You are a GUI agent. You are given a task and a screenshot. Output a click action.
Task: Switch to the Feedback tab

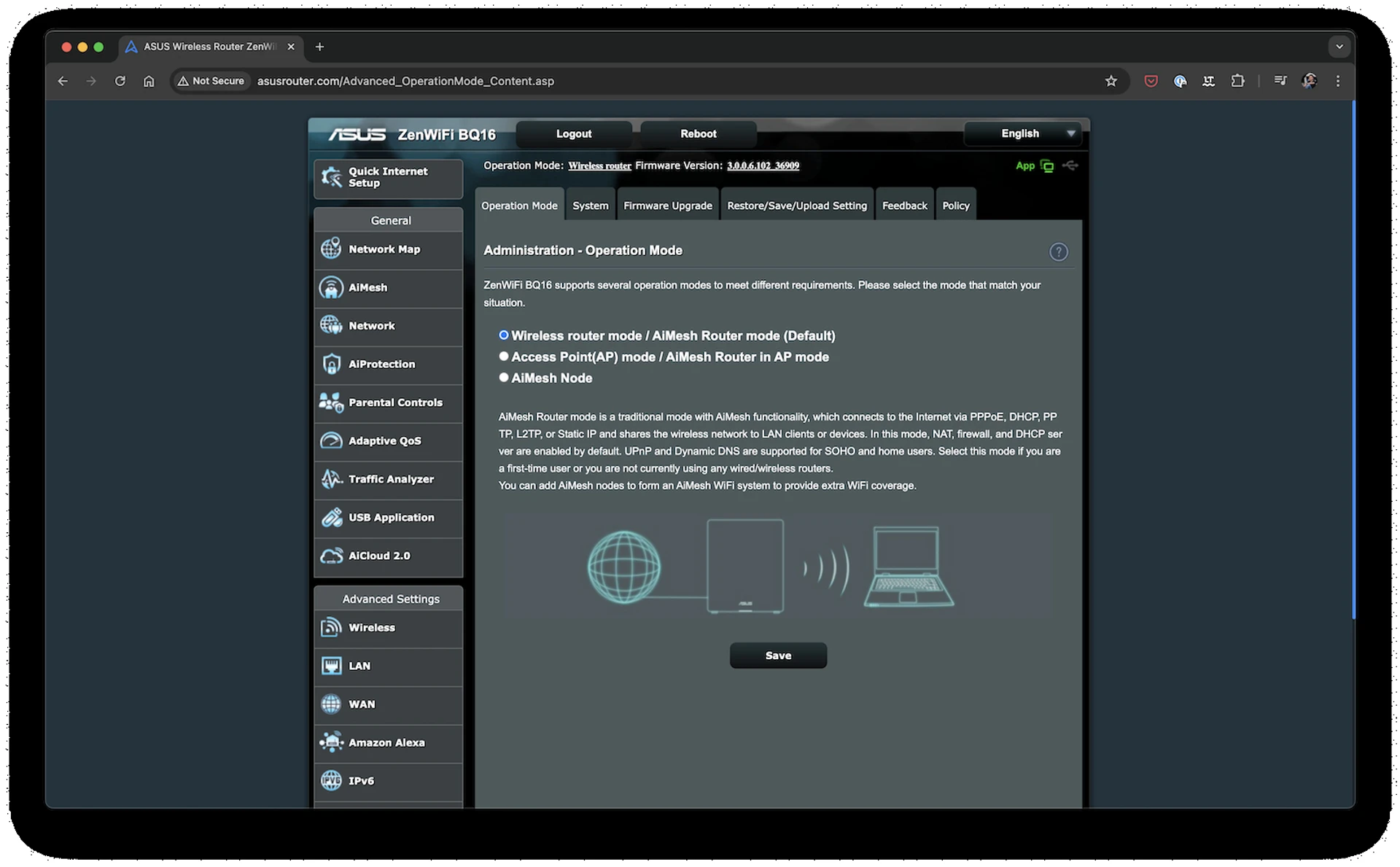pyautogui.click(x=904, y=205)
